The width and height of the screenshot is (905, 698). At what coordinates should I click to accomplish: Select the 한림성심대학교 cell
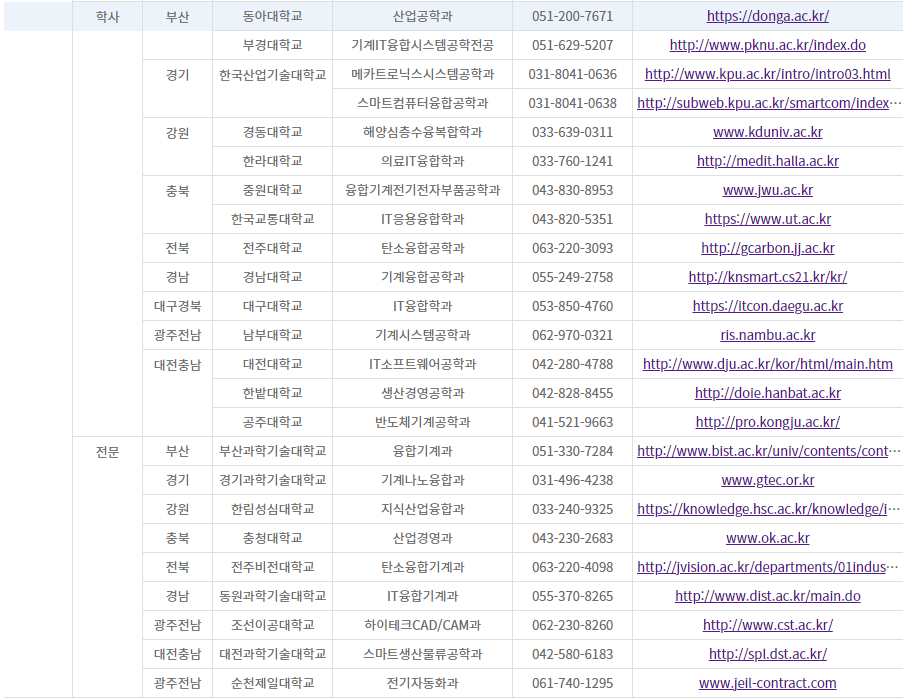272,509
